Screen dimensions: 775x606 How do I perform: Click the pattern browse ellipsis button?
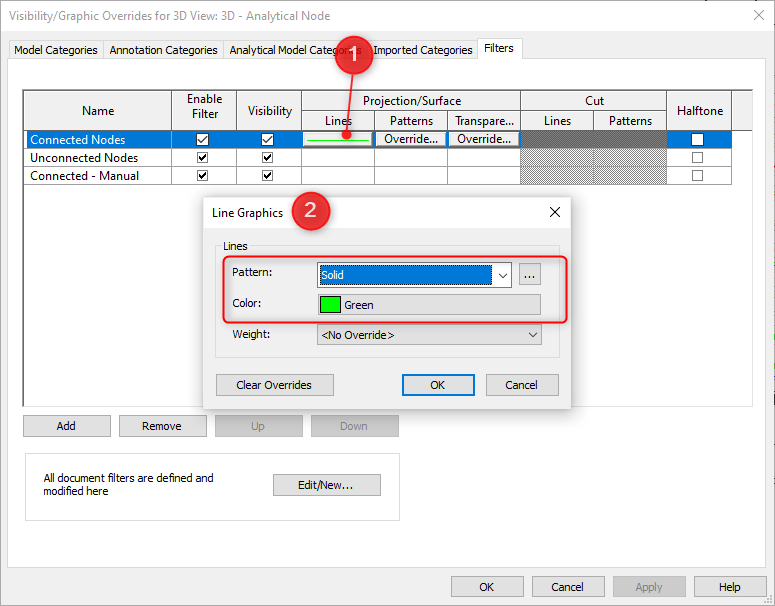tap(529, 275)
